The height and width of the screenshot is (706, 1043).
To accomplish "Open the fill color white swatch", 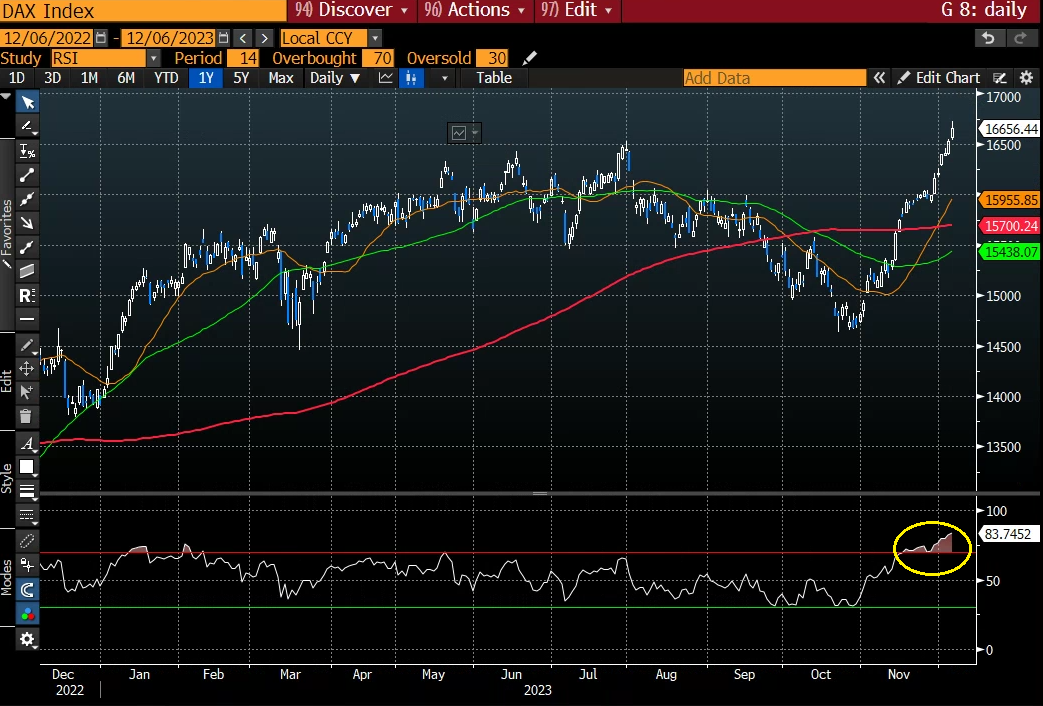I will 27,467.
